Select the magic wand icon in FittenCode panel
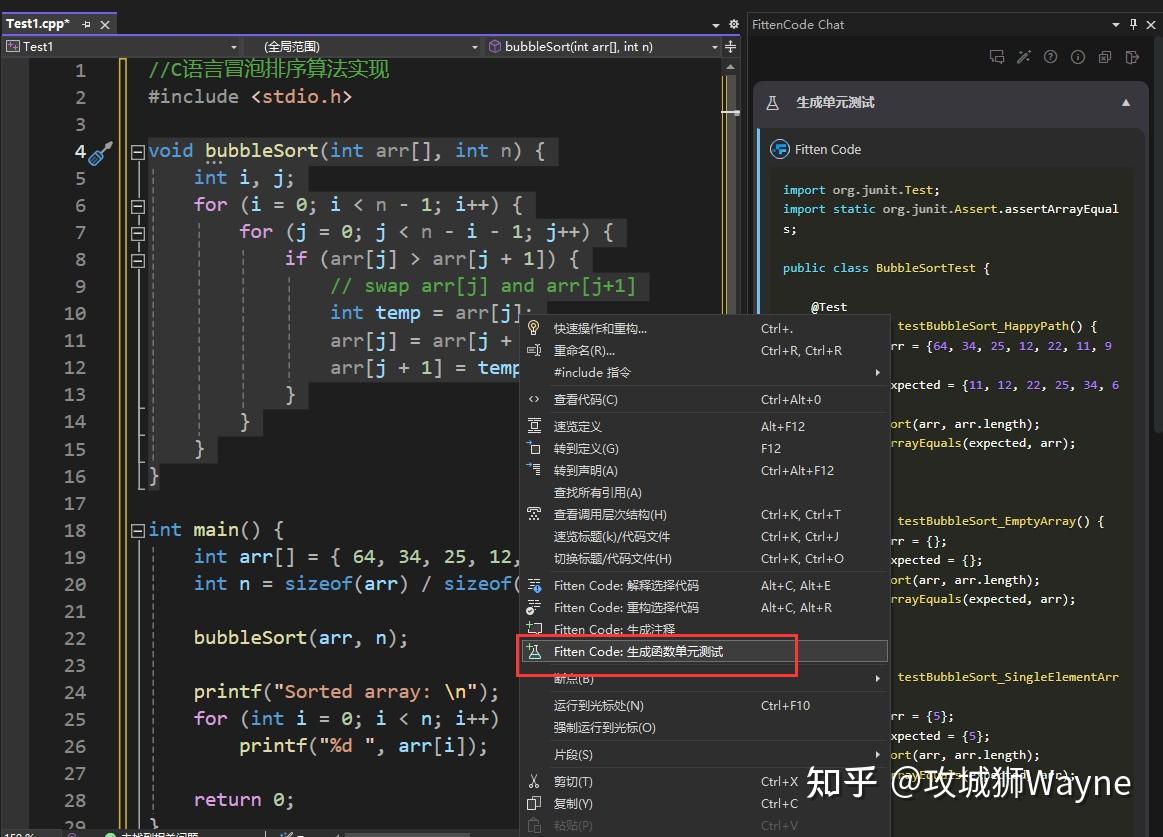This screenshot has height=837, width=1163. 1023,57
